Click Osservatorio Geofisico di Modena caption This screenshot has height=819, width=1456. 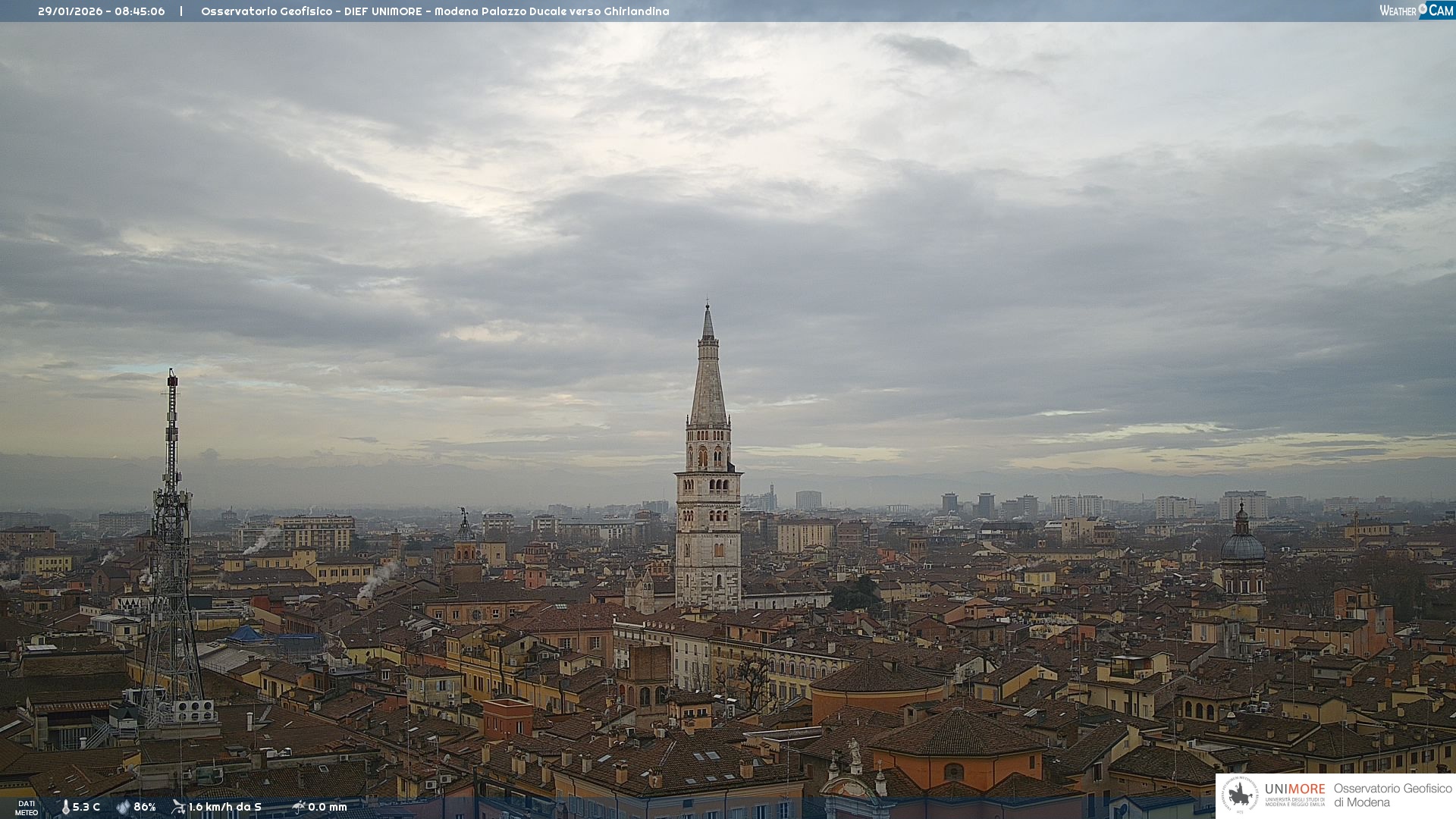pyautogui.click(x=1392, y=795)
